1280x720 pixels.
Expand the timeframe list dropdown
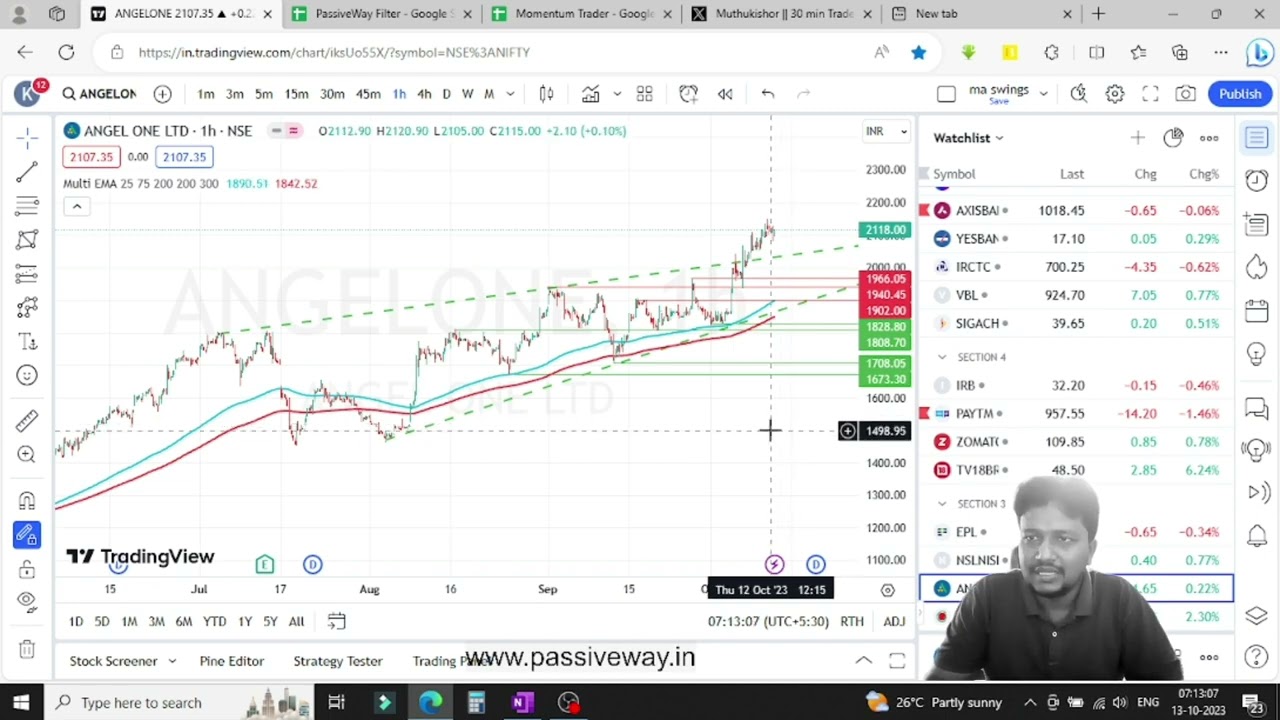coord(510,94)
